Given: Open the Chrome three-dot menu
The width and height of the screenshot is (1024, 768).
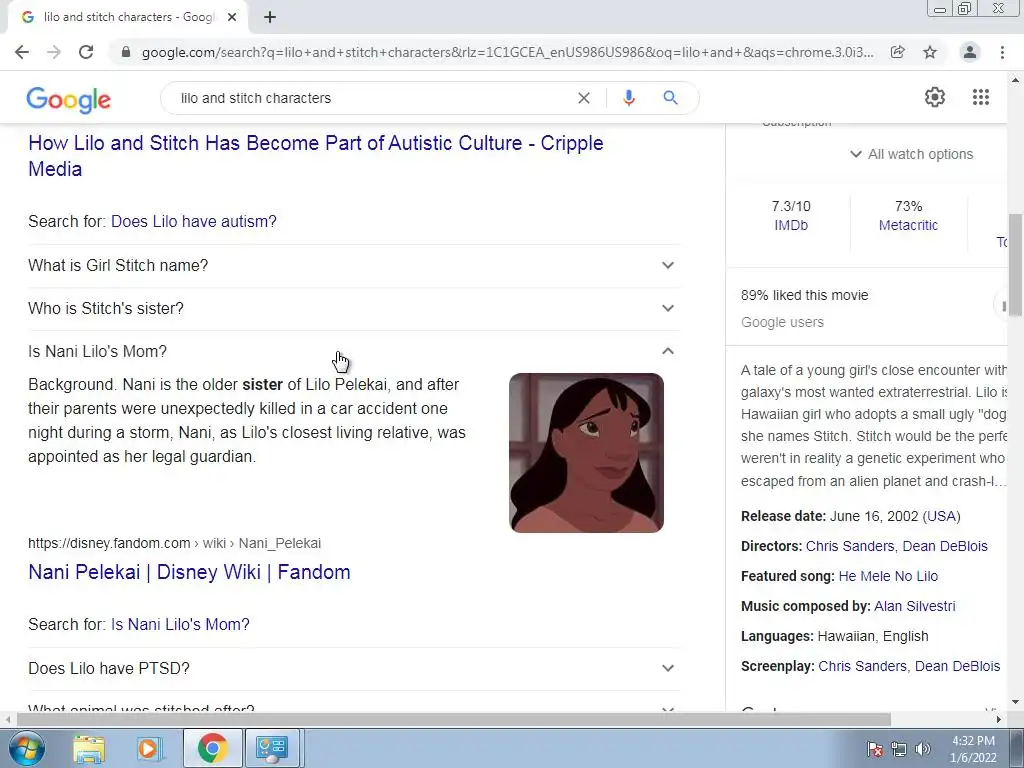Looking at the screenshot, I should [1002, 52].
